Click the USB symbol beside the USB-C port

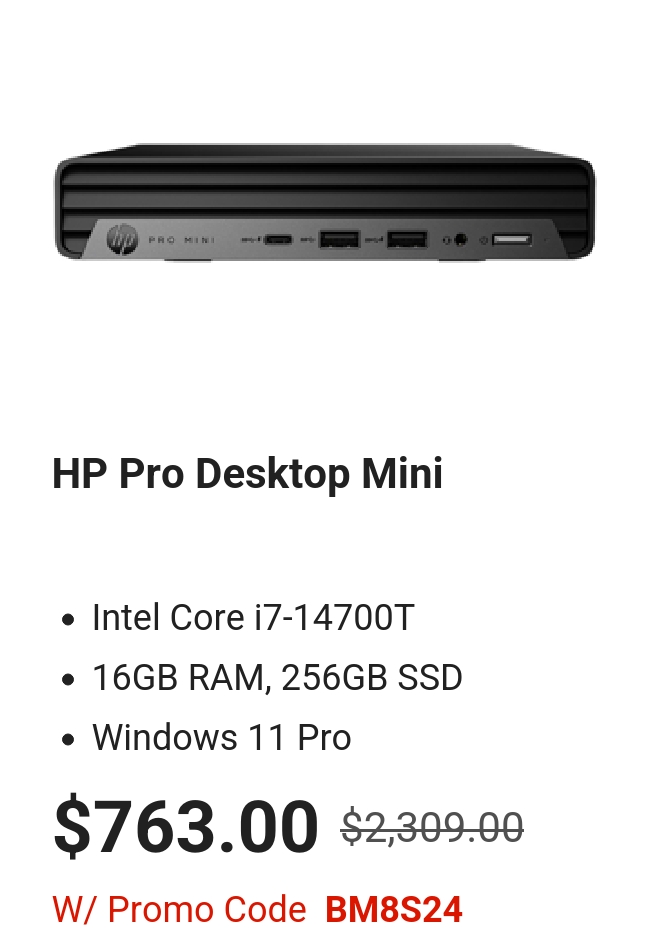[x=251, y=240]
